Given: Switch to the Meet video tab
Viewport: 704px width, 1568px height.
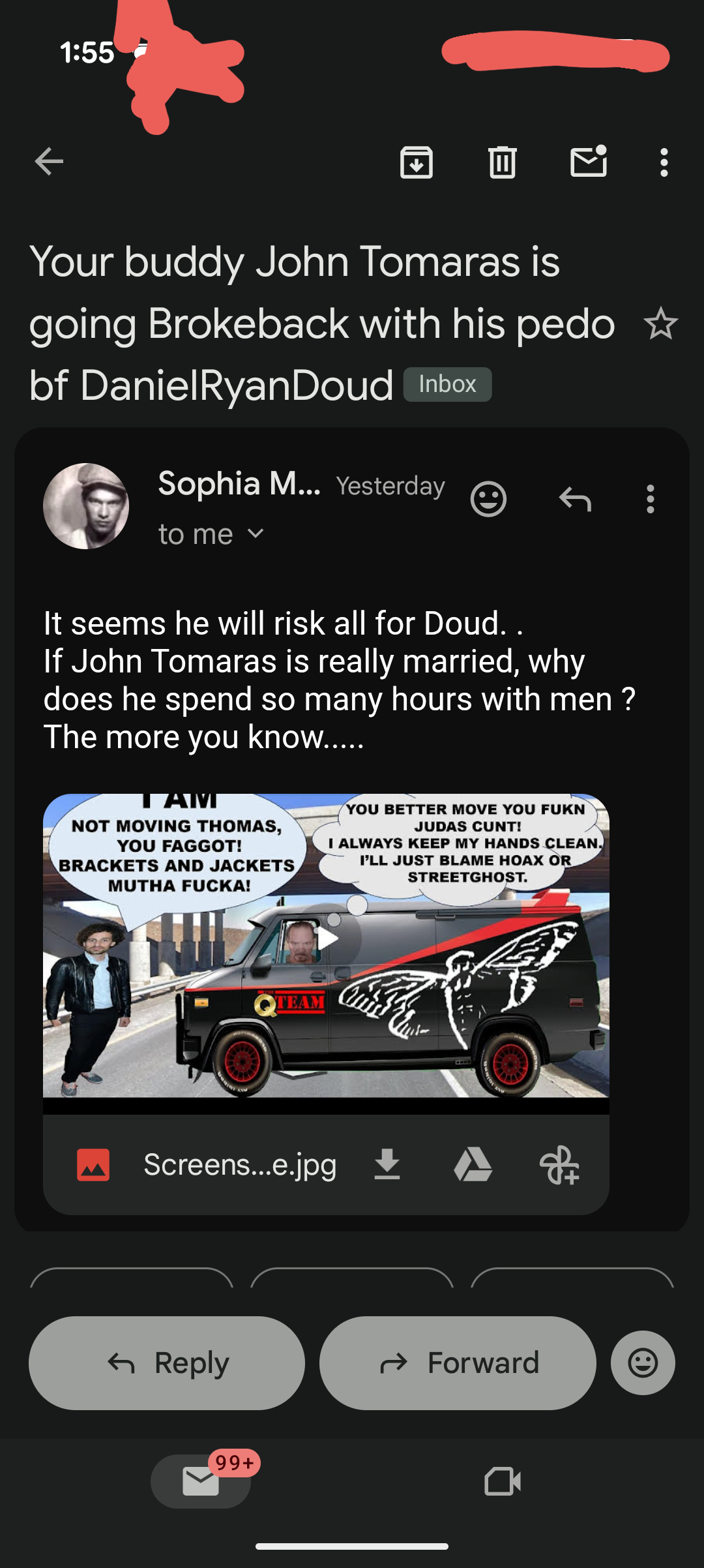Looking at the screenshot, I should point(503,1481).
